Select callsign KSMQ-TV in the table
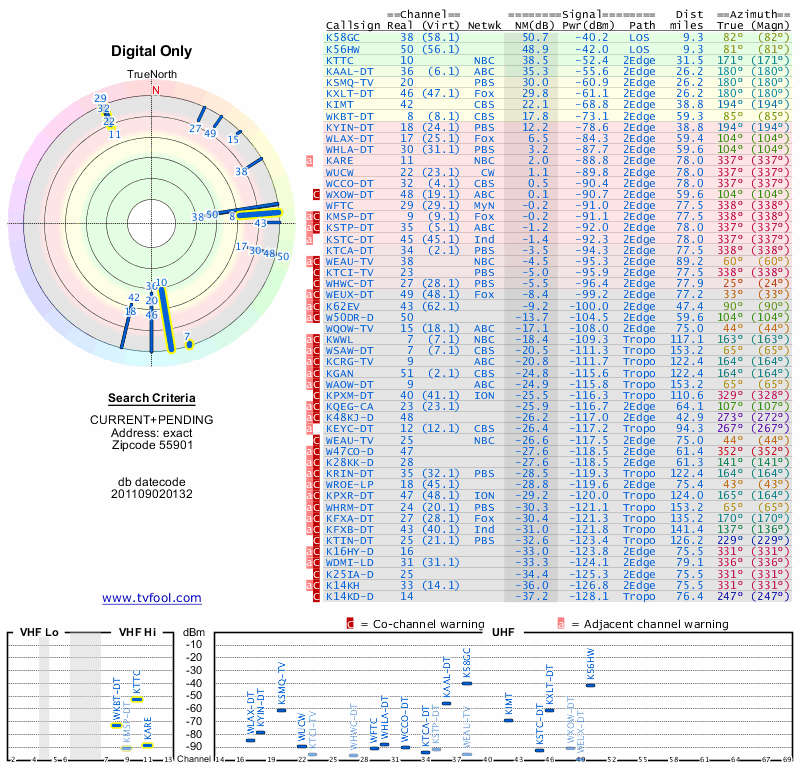Viewport: 800px width, 768px height. (350, 83)
